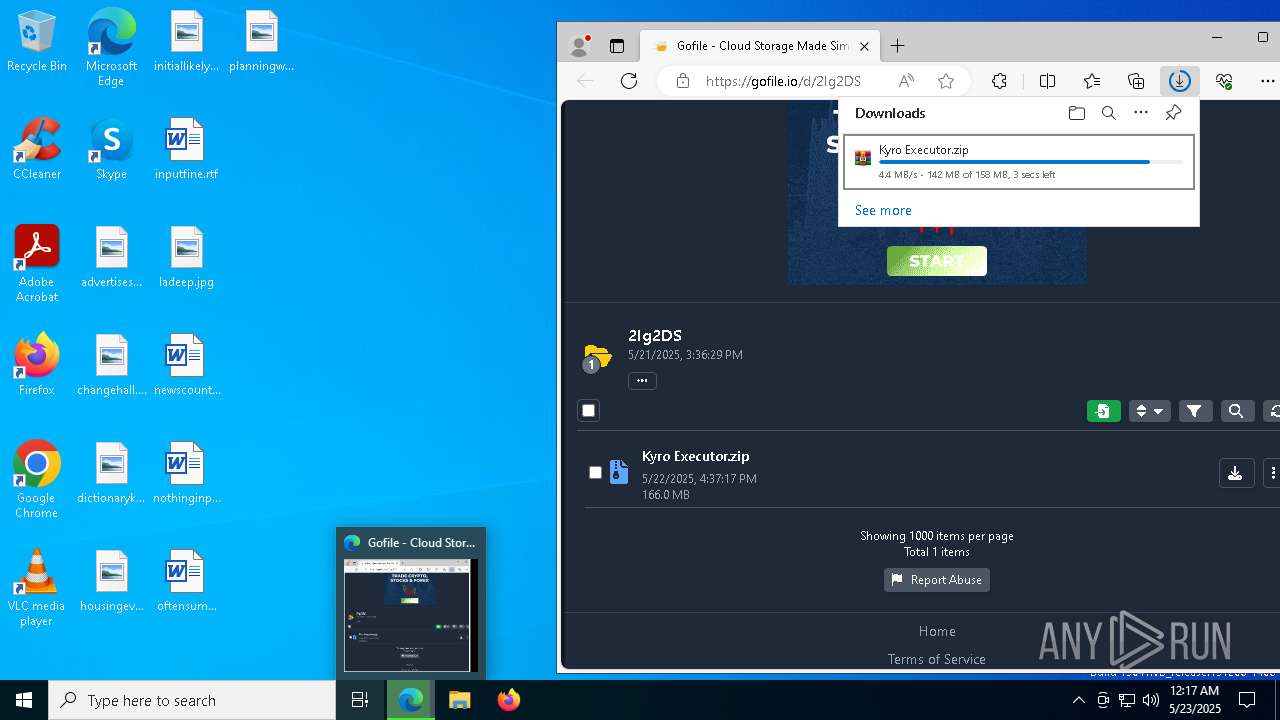
Task: Open Skype desktop shortcut
Action: pos(111,150)
